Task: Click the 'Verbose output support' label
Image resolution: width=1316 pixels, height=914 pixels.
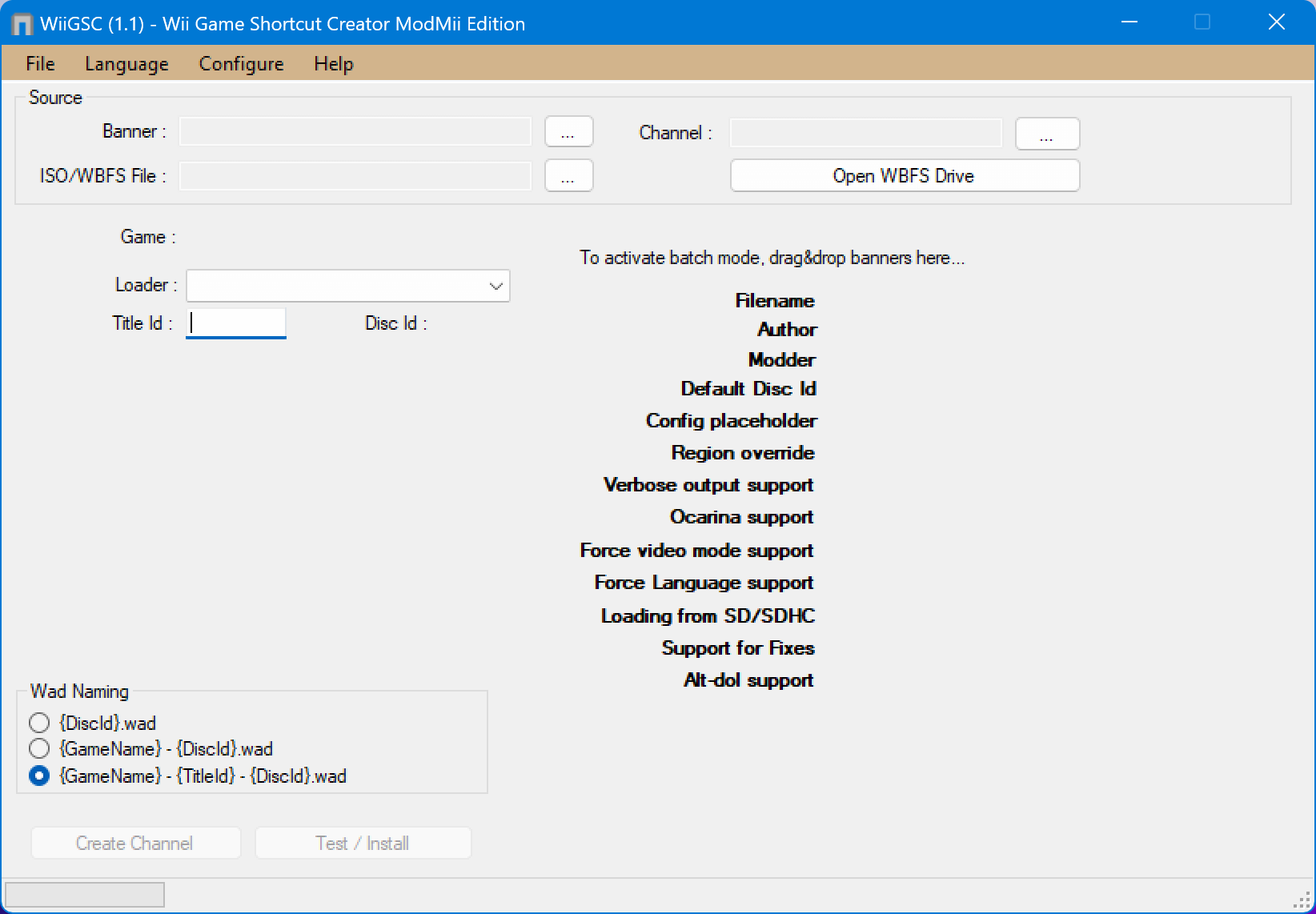Action: tap(708, 485)
